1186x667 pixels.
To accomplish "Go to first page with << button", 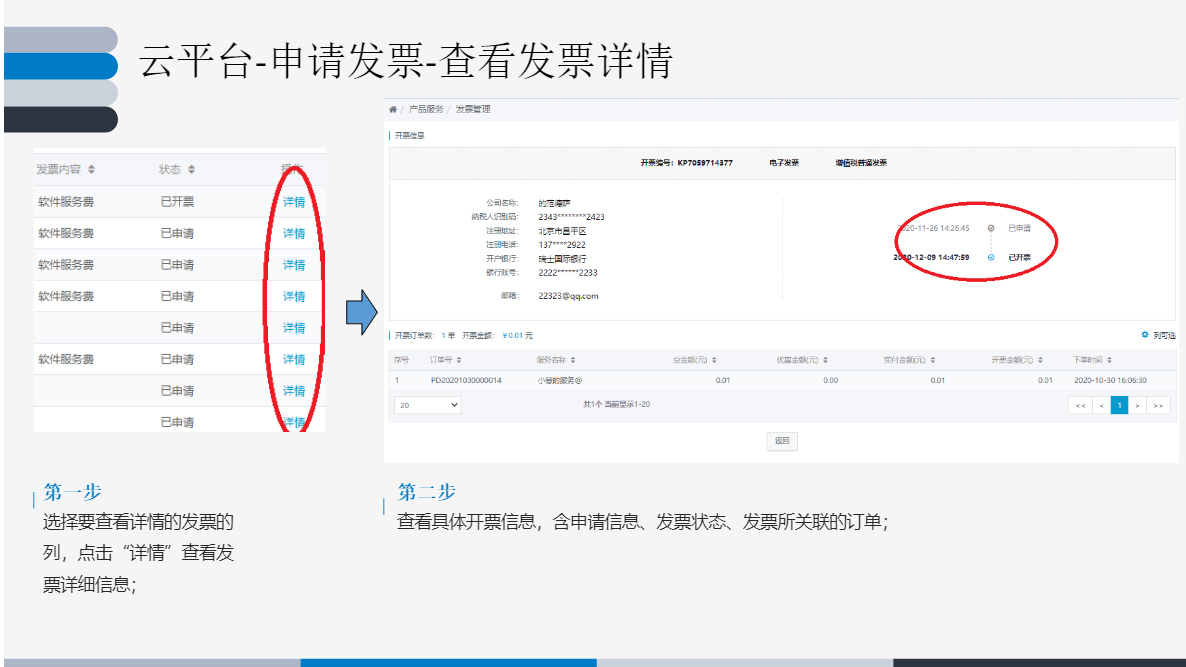I will 1080,405.
